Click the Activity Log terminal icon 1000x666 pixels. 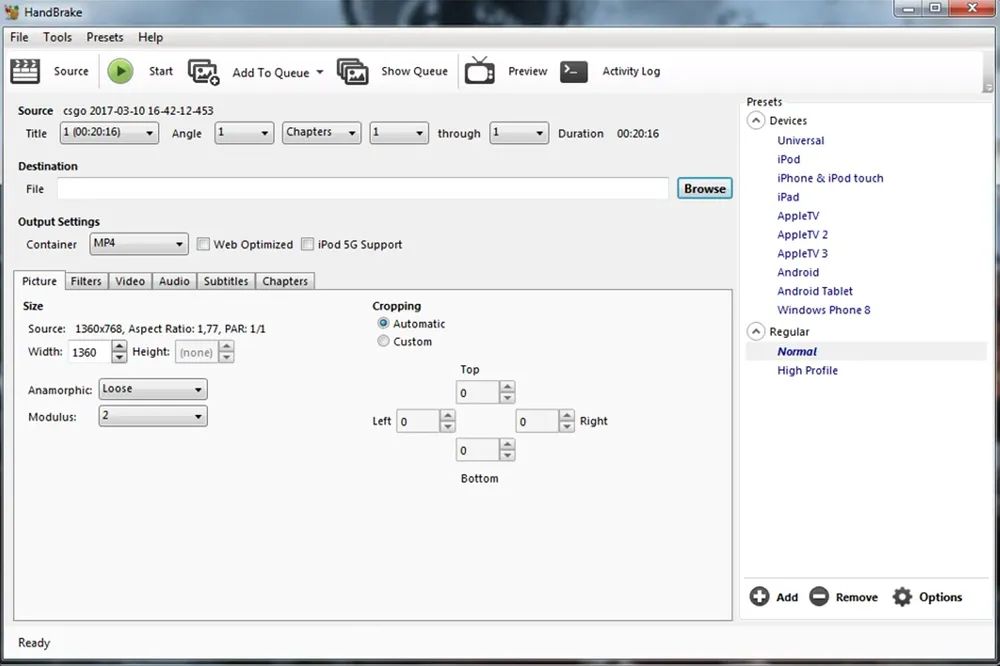(x=574, y=71)
